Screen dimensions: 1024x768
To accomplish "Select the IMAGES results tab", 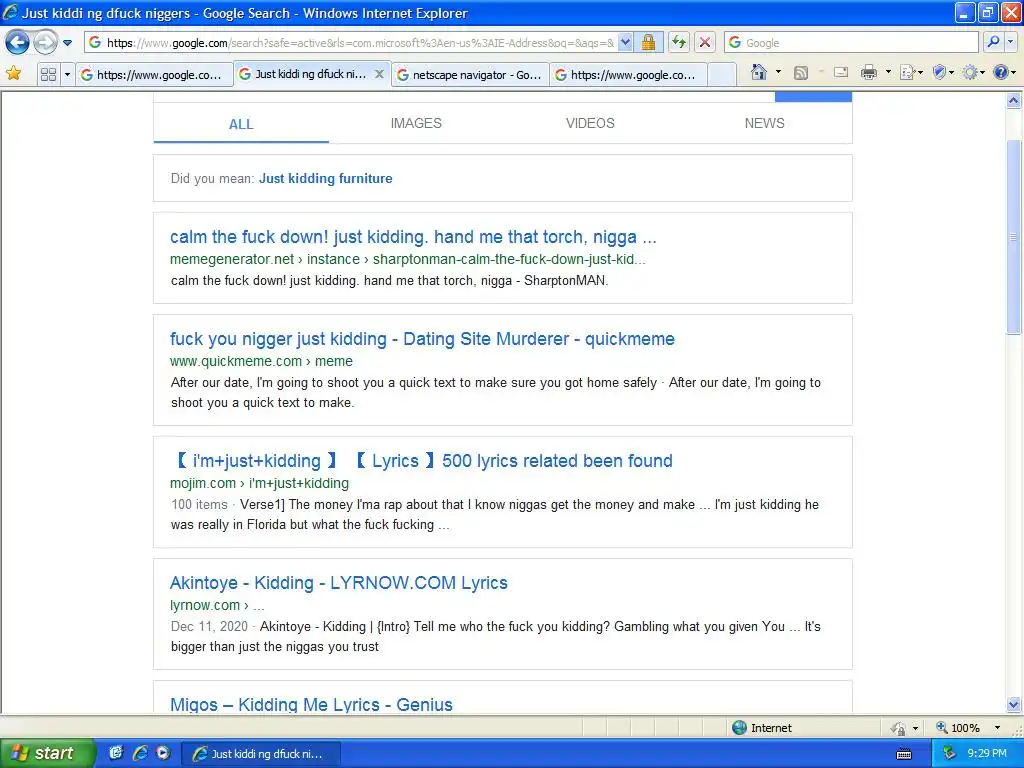I will 416,123.
